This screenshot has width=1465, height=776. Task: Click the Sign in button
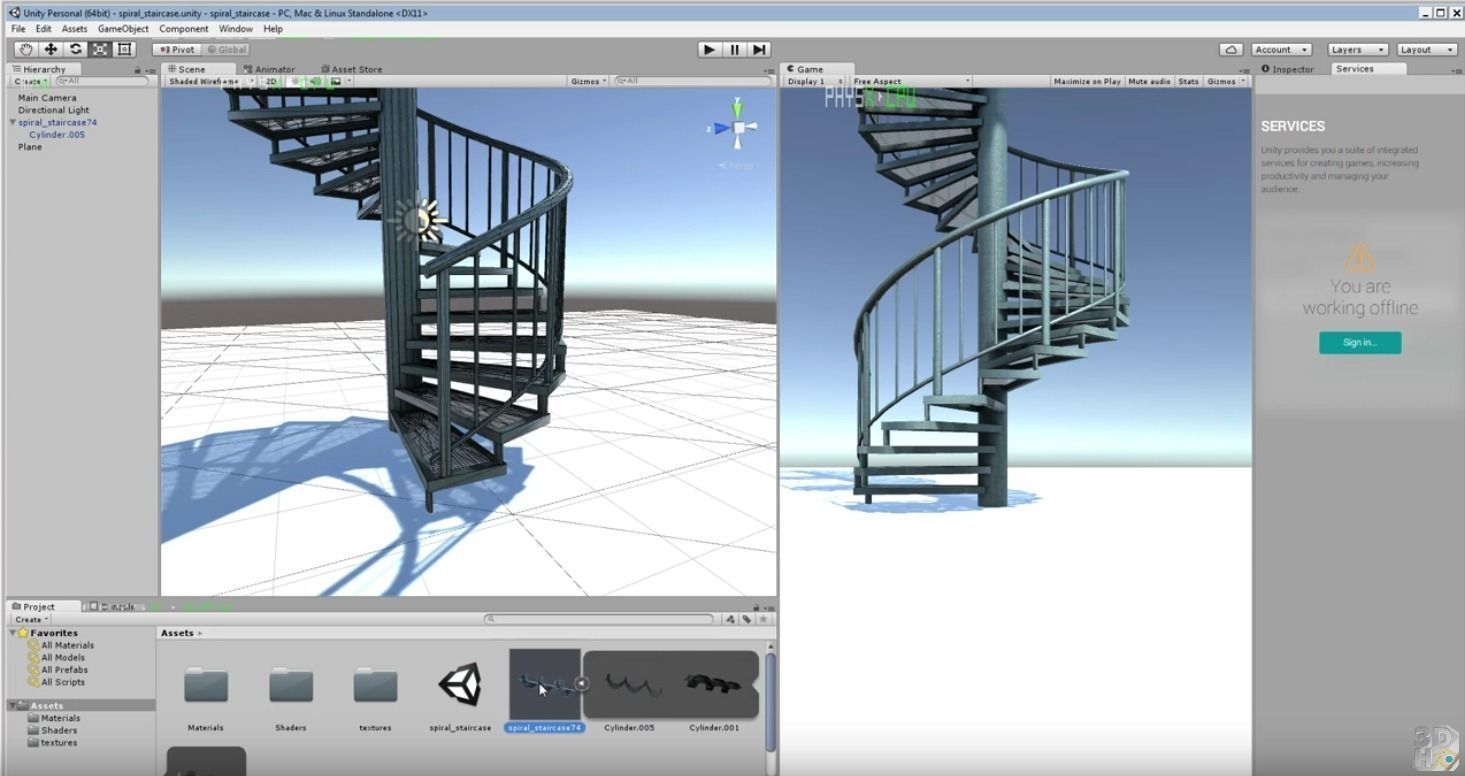[x=1359, y=342]
